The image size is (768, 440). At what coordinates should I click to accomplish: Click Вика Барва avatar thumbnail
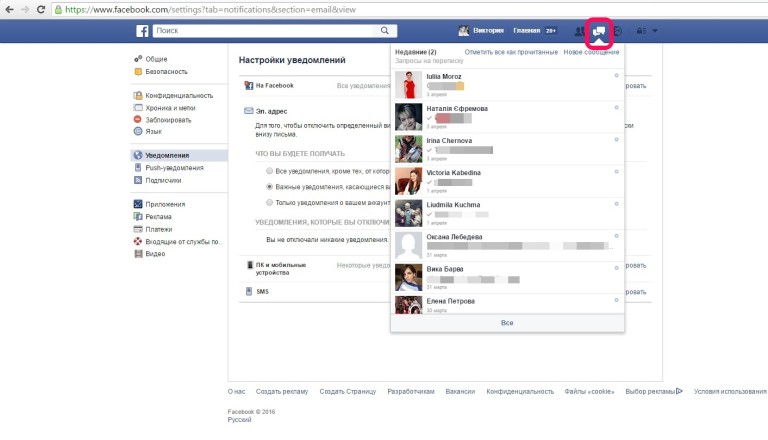[x=408, y=277]
